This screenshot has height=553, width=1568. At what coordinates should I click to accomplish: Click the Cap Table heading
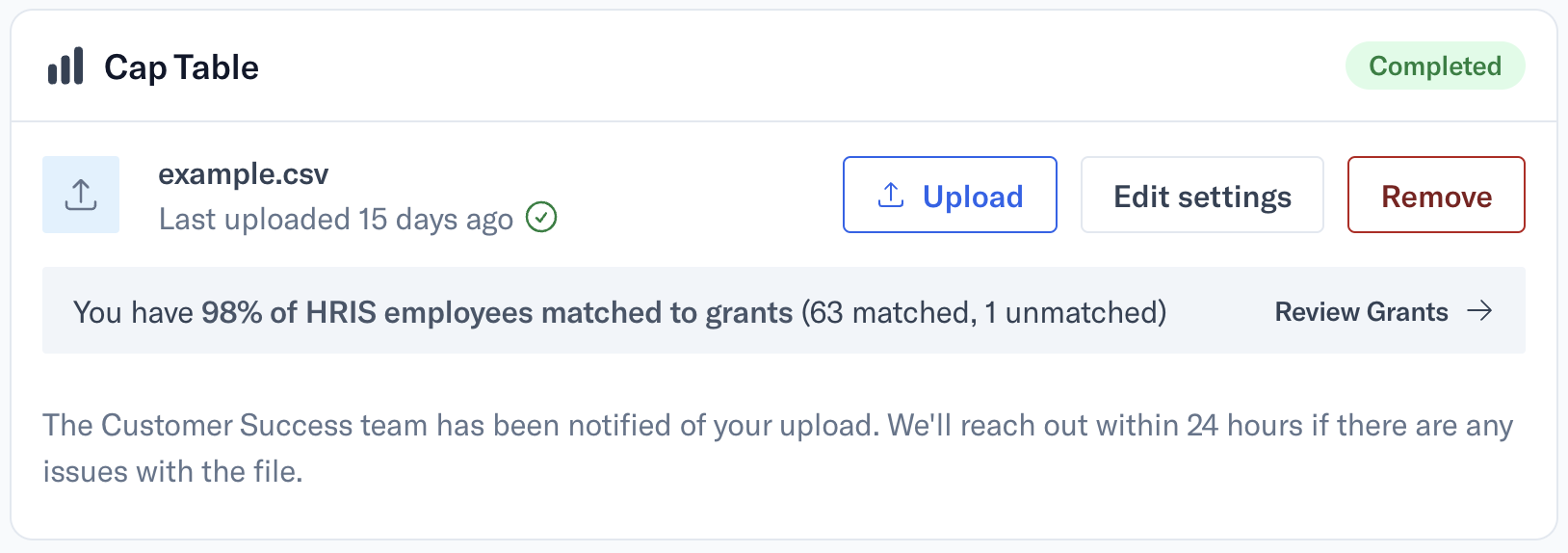181,67
